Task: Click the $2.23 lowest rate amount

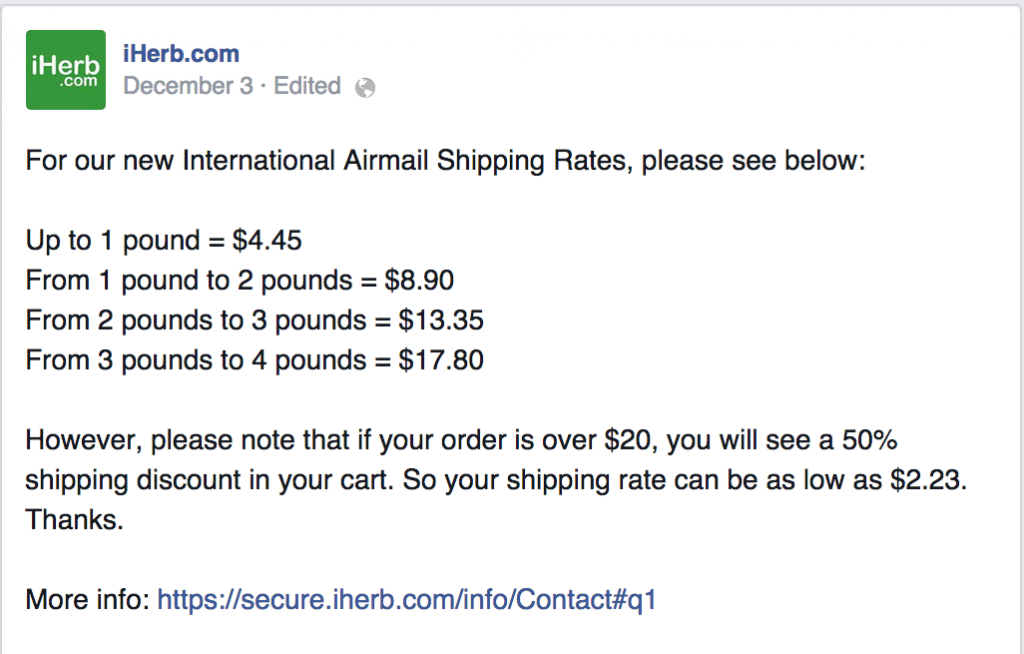Action: [926, 480]
